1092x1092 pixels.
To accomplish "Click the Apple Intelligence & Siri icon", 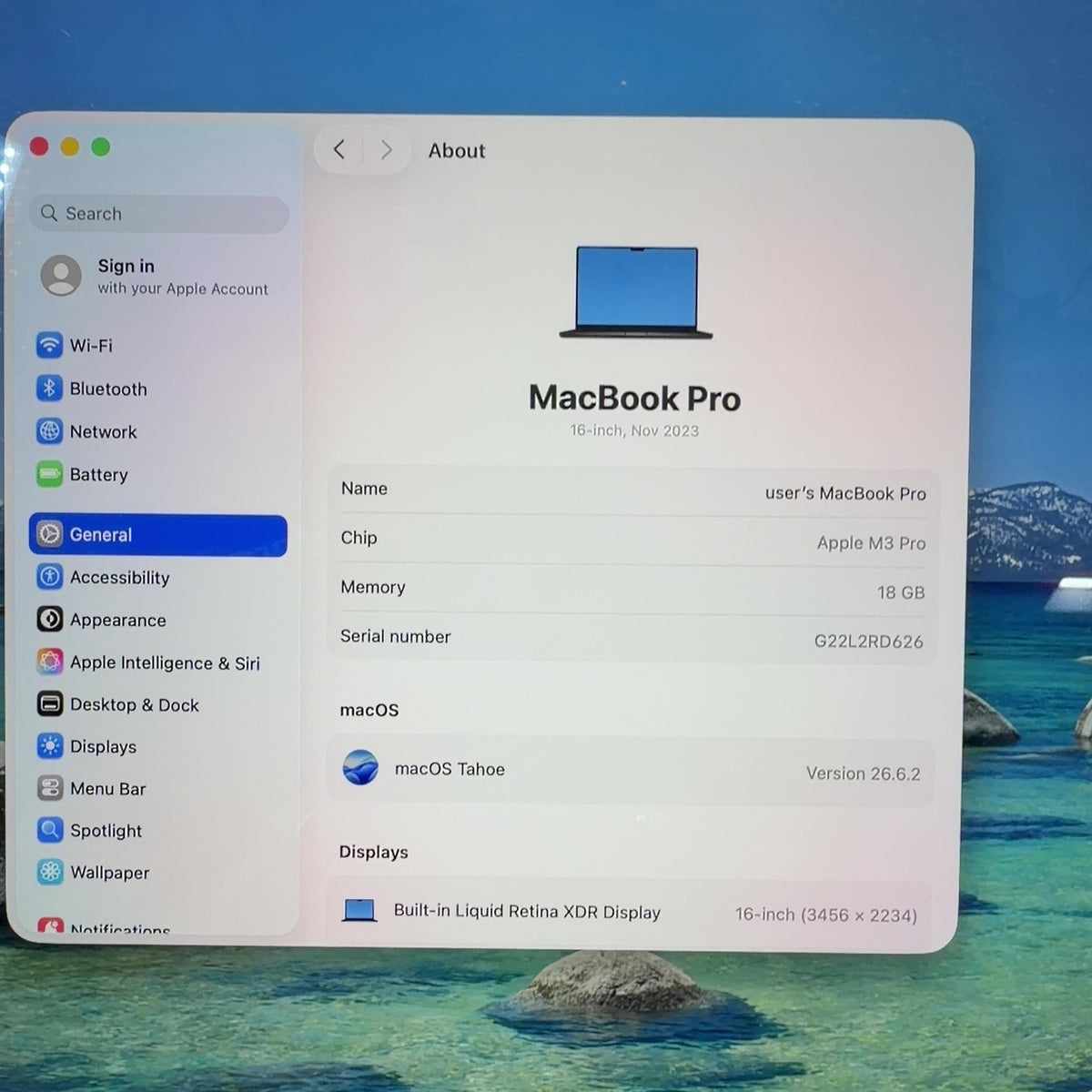I will pos(49,662).
